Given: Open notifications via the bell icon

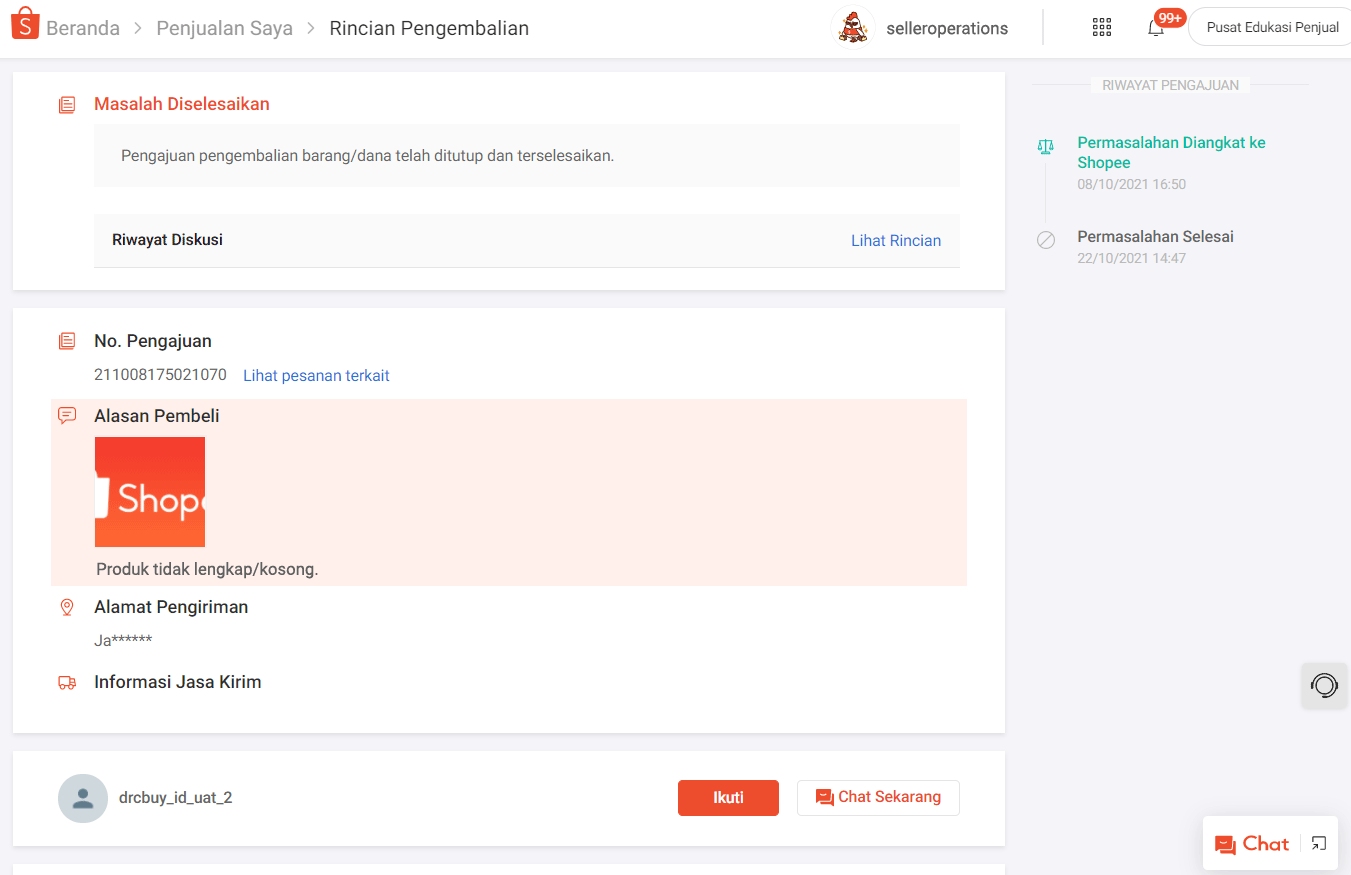Looking at the screenshot, I should click(x=1155, y=27).
